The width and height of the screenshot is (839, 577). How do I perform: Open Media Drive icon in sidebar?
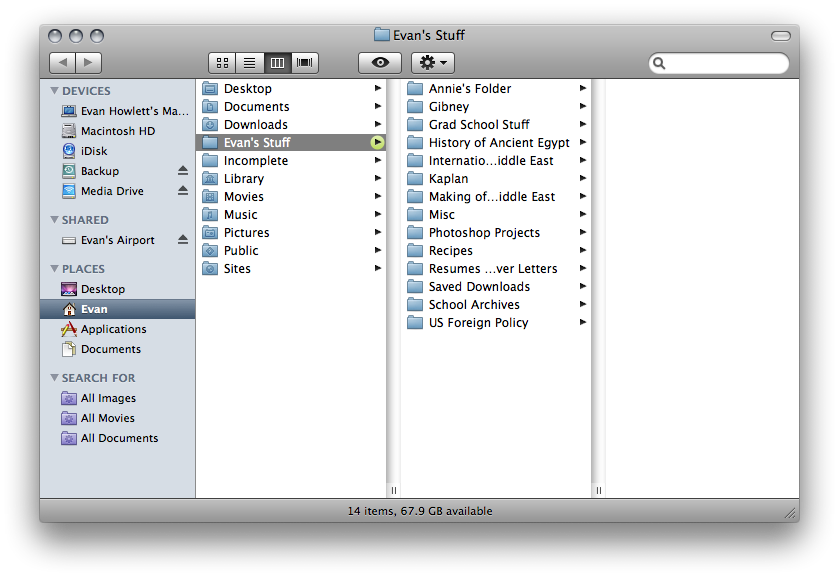[x=69, y=191]
